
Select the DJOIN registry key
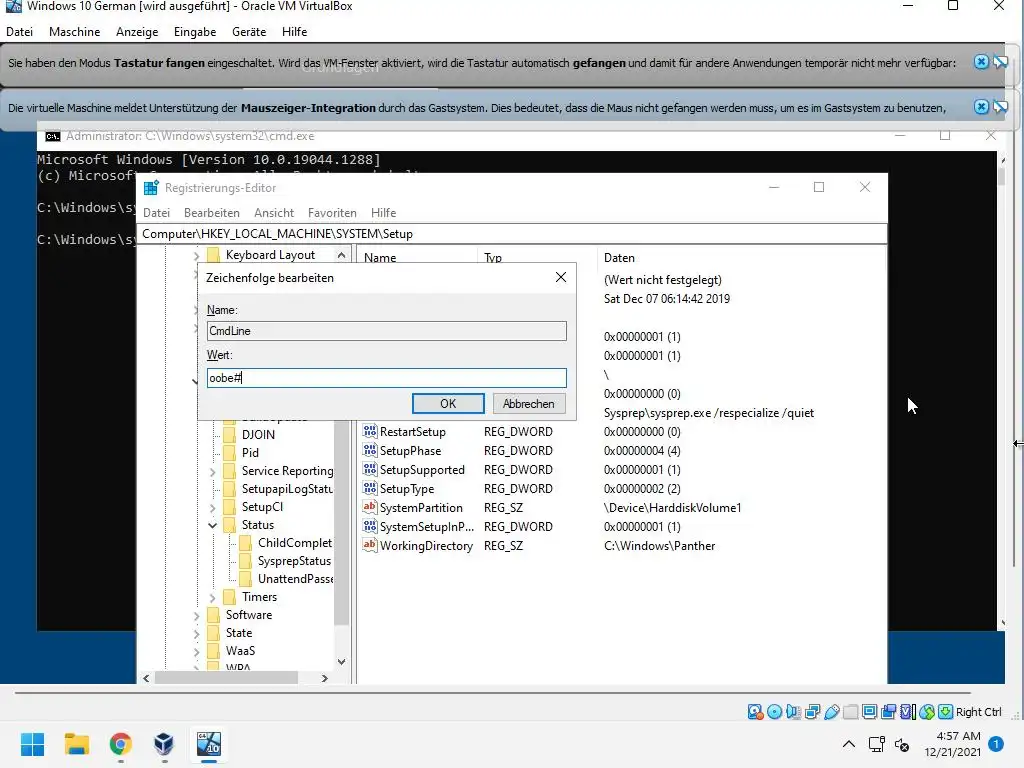258,435
